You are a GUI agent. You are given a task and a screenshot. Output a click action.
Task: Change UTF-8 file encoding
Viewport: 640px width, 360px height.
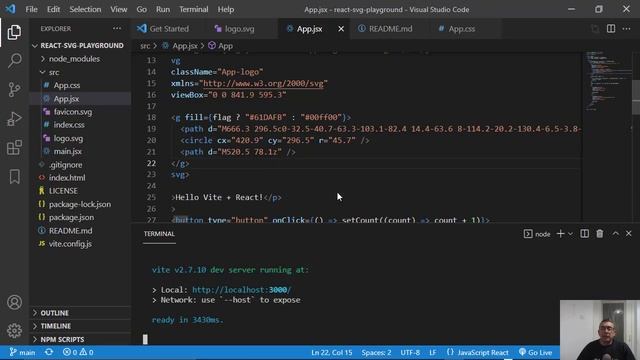click(410, 352)
